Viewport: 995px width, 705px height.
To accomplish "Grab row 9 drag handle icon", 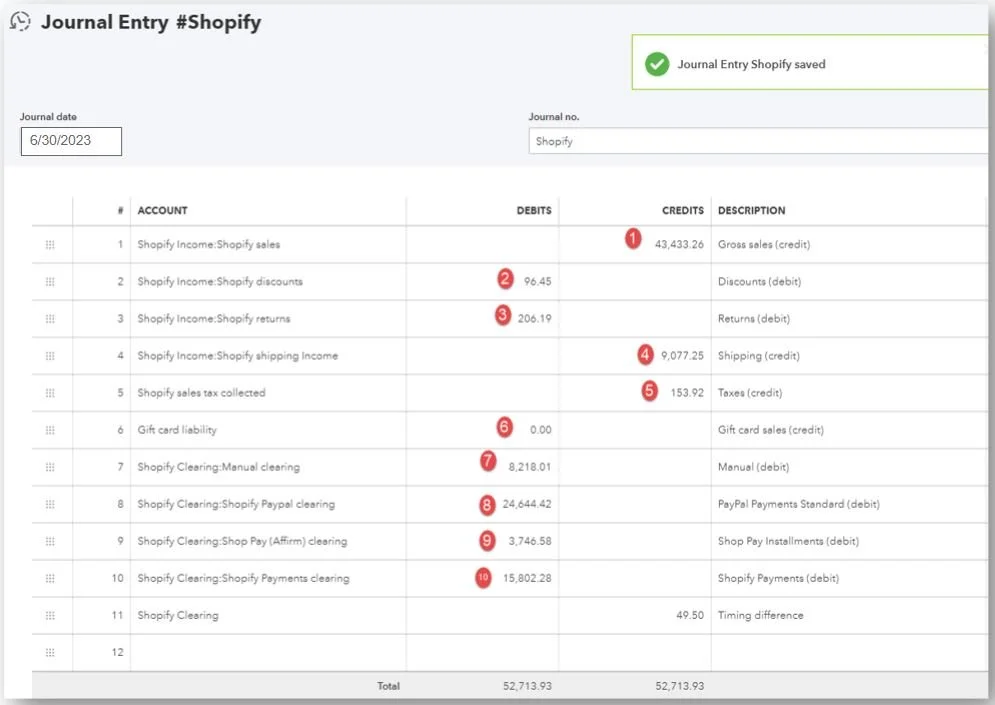I will click(50, 541).
